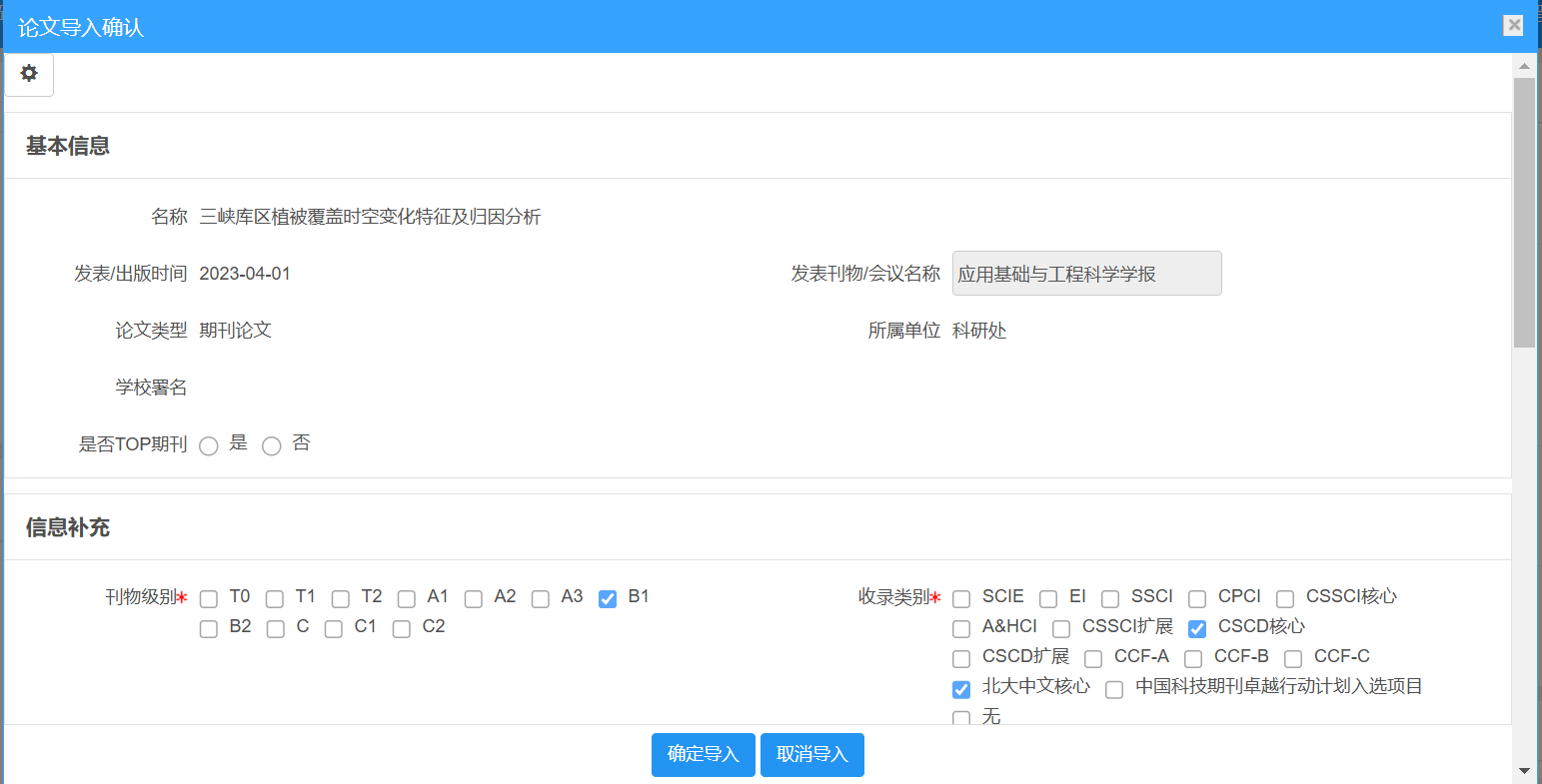Uncheck the 北大中文核心 checkbox
Viewport: 1542px width, 784px height.
click(x=961, y=689)
